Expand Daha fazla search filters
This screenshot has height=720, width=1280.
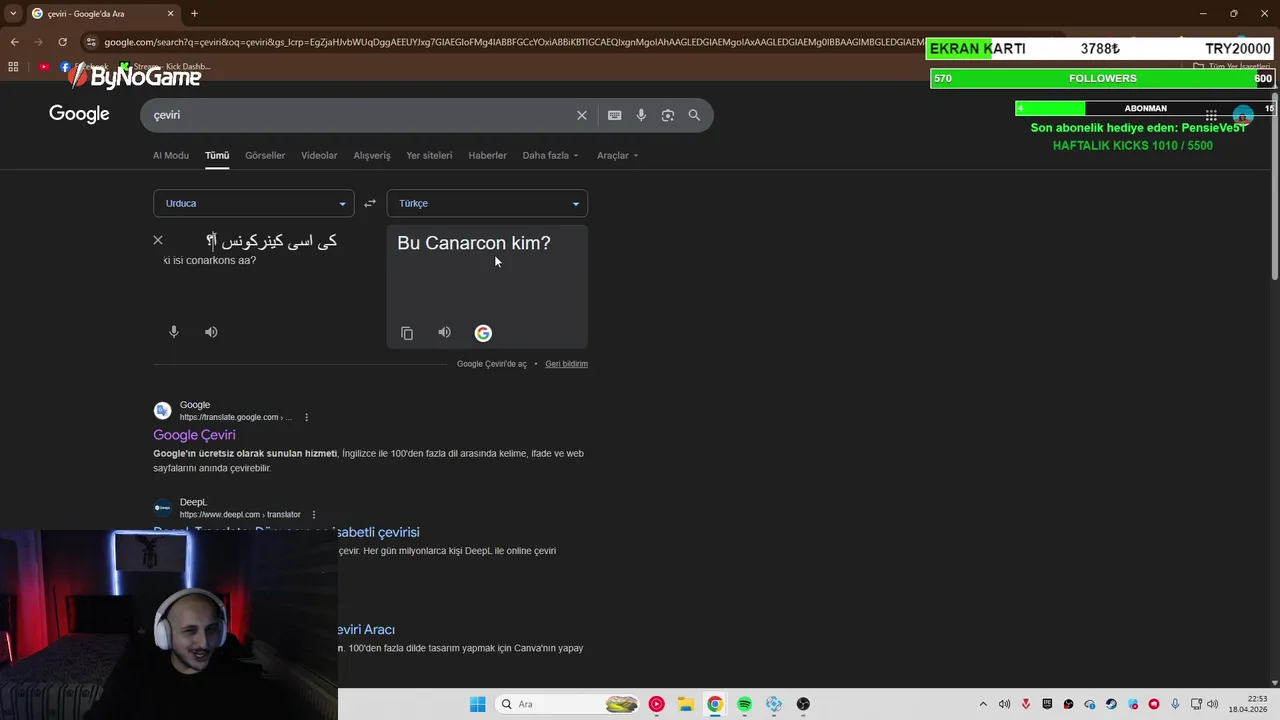[x=550, y=155]
